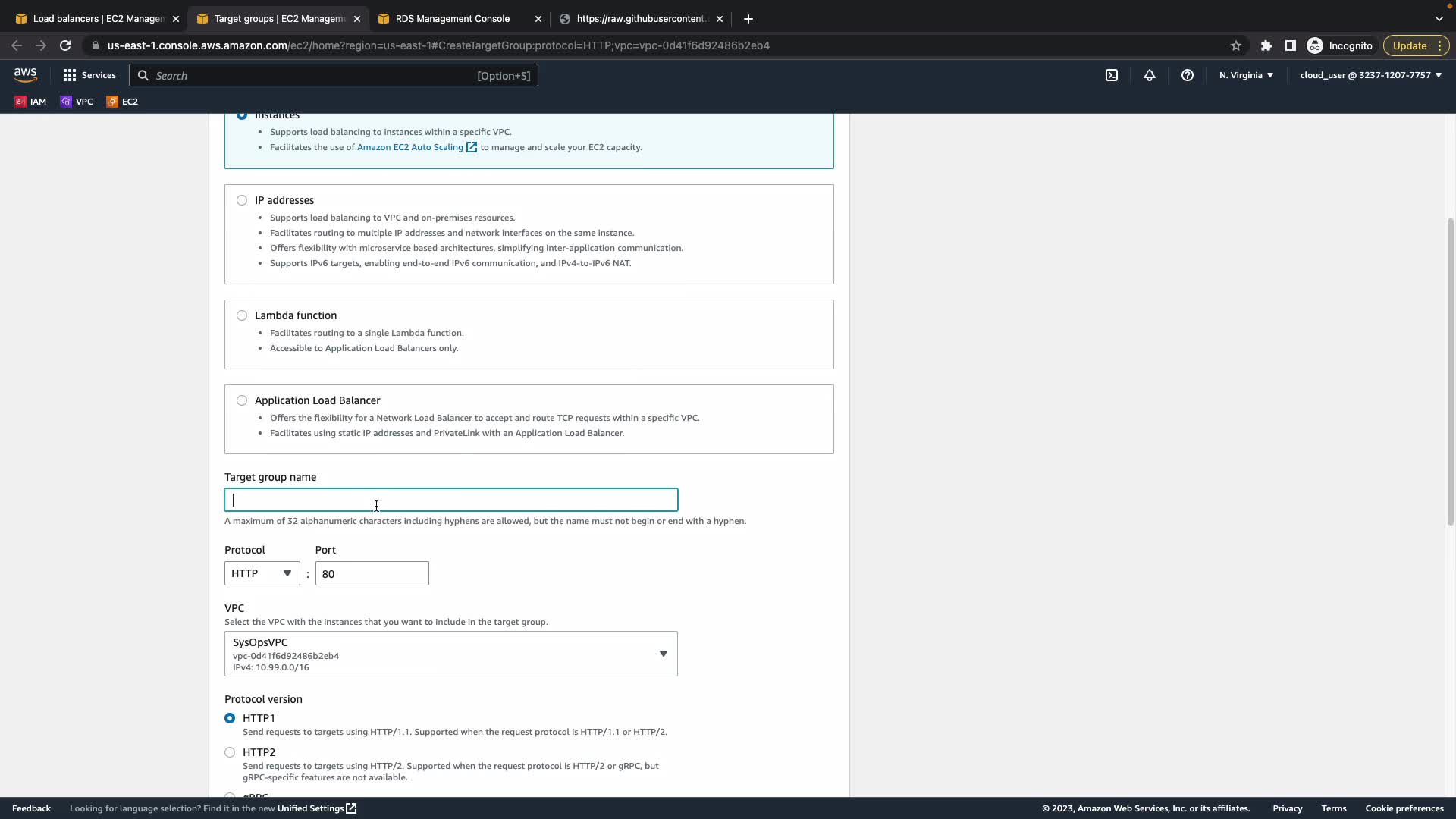Image resolution: width=1456 pixels, height=819 pixels.
Task: Open the N. Virginia region menu
Action: [1246, 75]
